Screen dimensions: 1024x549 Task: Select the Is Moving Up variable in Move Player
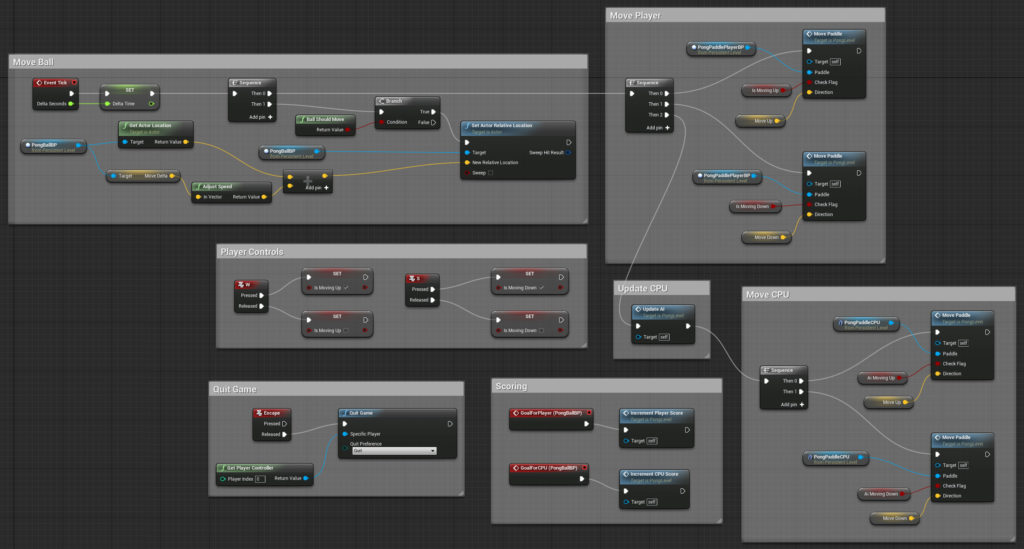[x=767, y=91]
